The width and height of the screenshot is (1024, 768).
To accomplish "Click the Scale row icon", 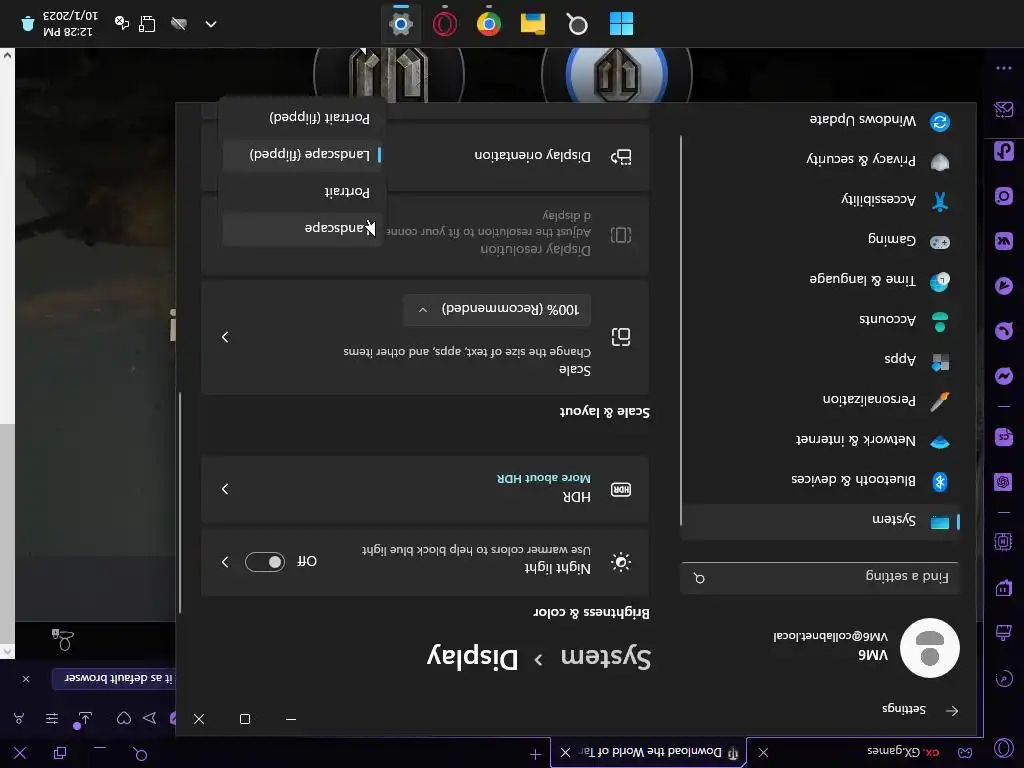I will point(620,337).
